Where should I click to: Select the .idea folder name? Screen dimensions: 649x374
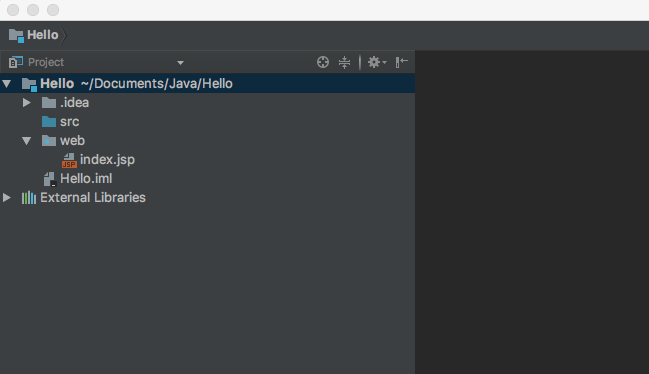click(x=75, y=103)
